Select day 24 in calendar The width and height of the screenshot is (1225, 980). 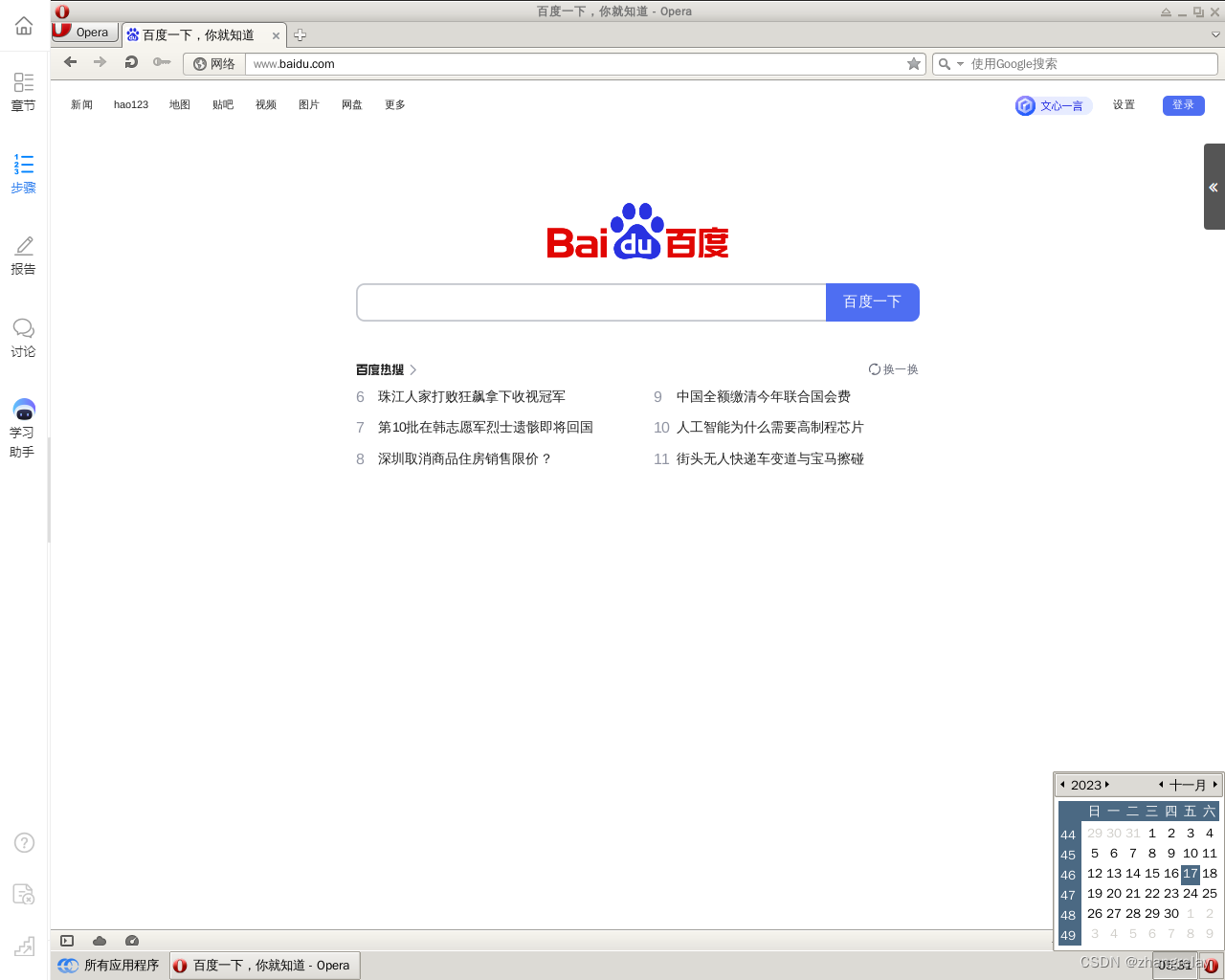tap(1191, 893)
